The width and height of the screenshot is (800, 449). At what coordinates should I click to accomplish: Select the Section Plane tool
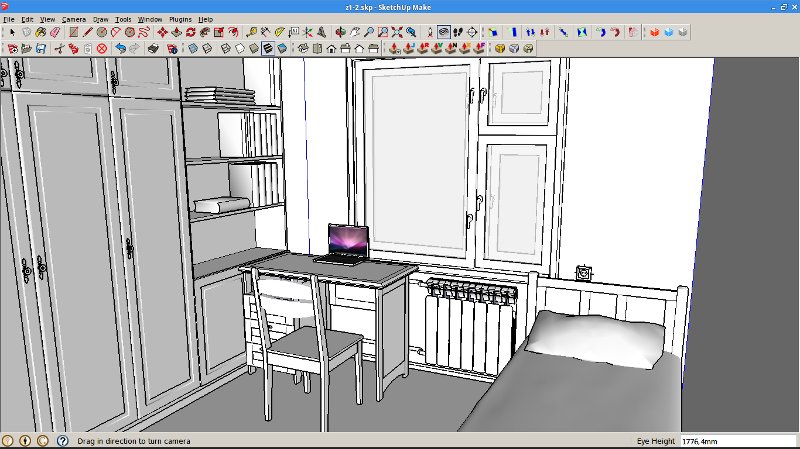click(472, 32)
